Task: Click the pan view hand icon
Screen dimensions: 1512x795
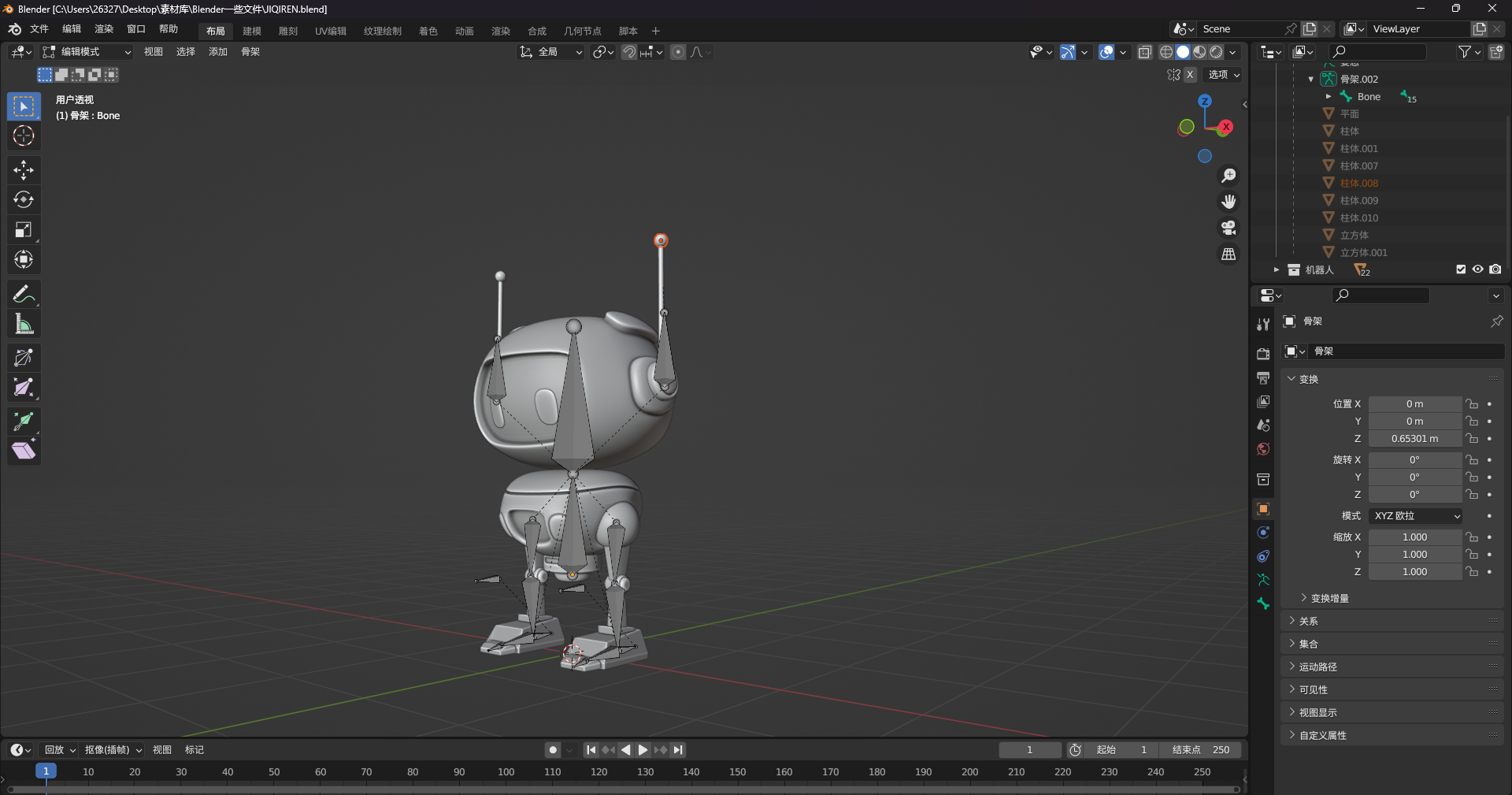Action: pyautogui.click(x=1228, y=202)
